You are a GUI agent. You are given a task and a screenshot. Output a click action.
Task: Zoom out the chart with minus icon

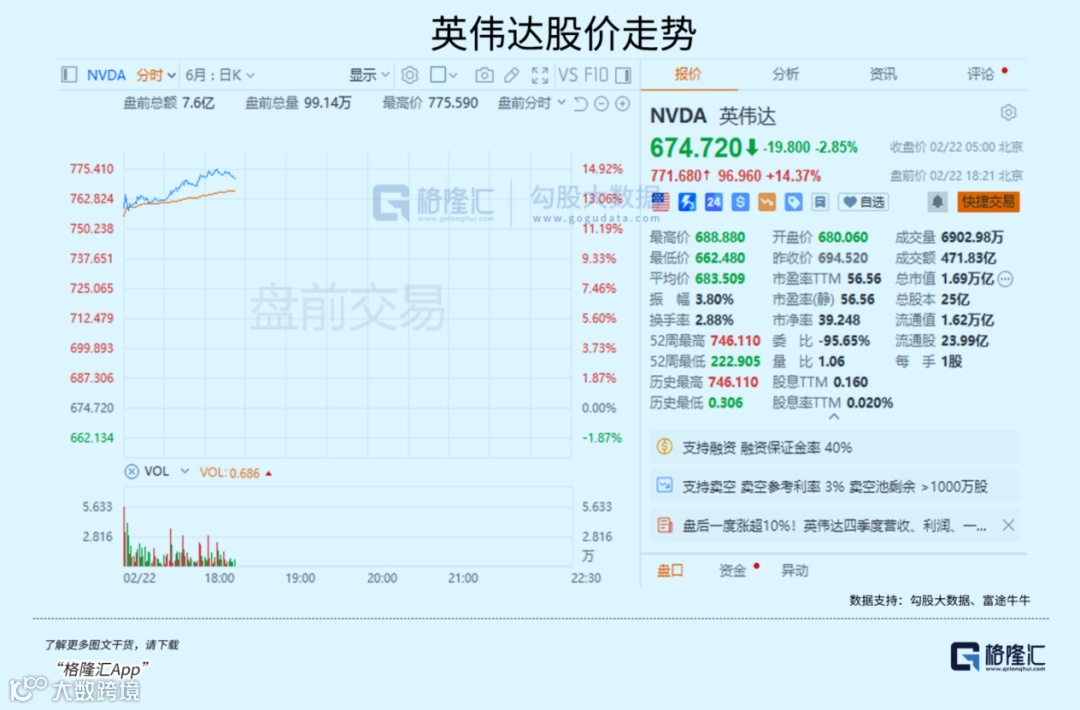601,103
